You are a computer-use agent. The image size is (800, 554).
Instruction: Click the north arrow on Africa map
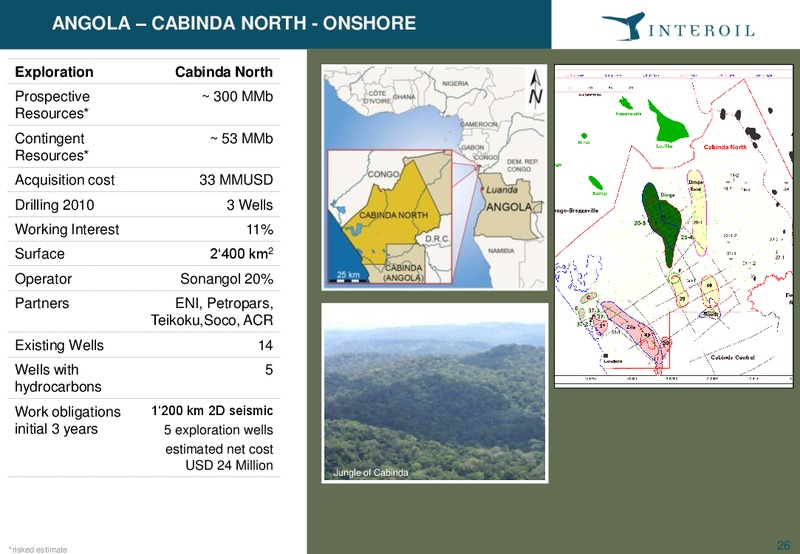point(535,90)
